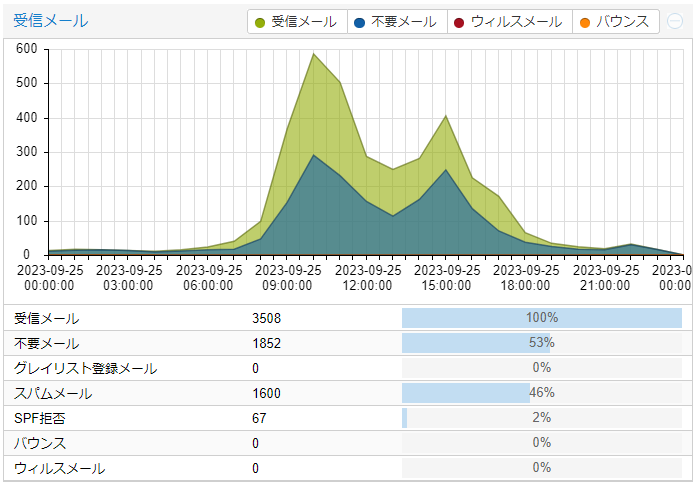Viewport: 696px width, 486px height.
Task: Select the 不要メール row label in table
Action: tap(47, 343)
